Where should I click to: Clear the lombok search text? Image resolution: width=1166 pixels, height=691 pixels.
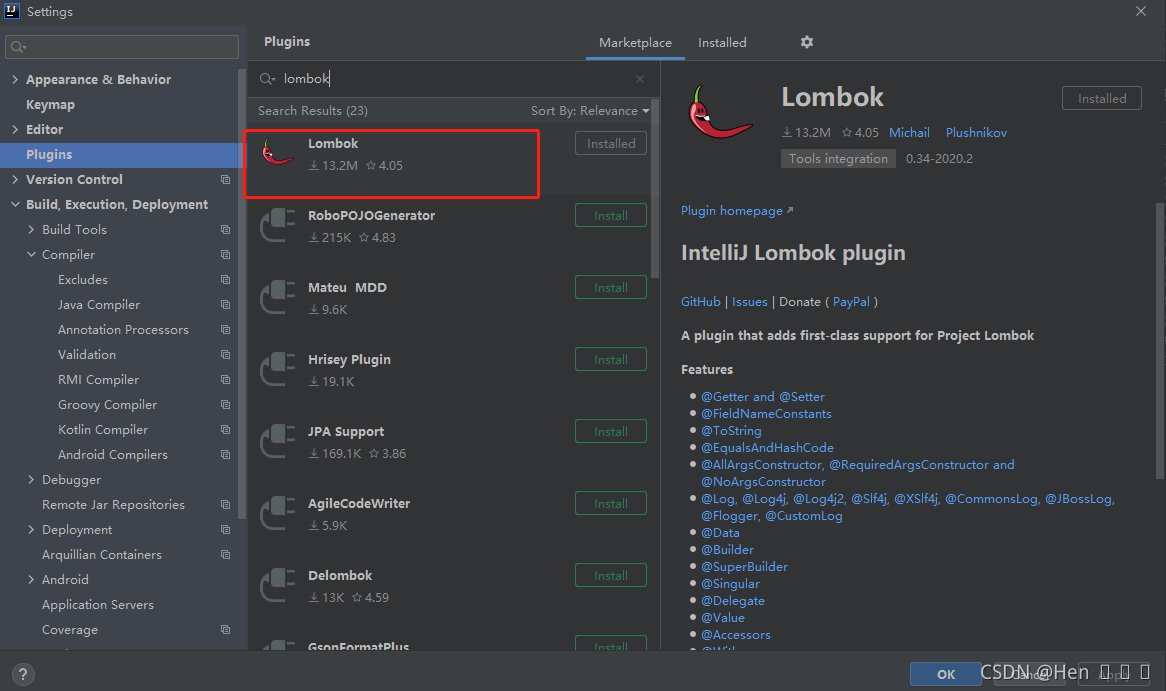[640, 79]
